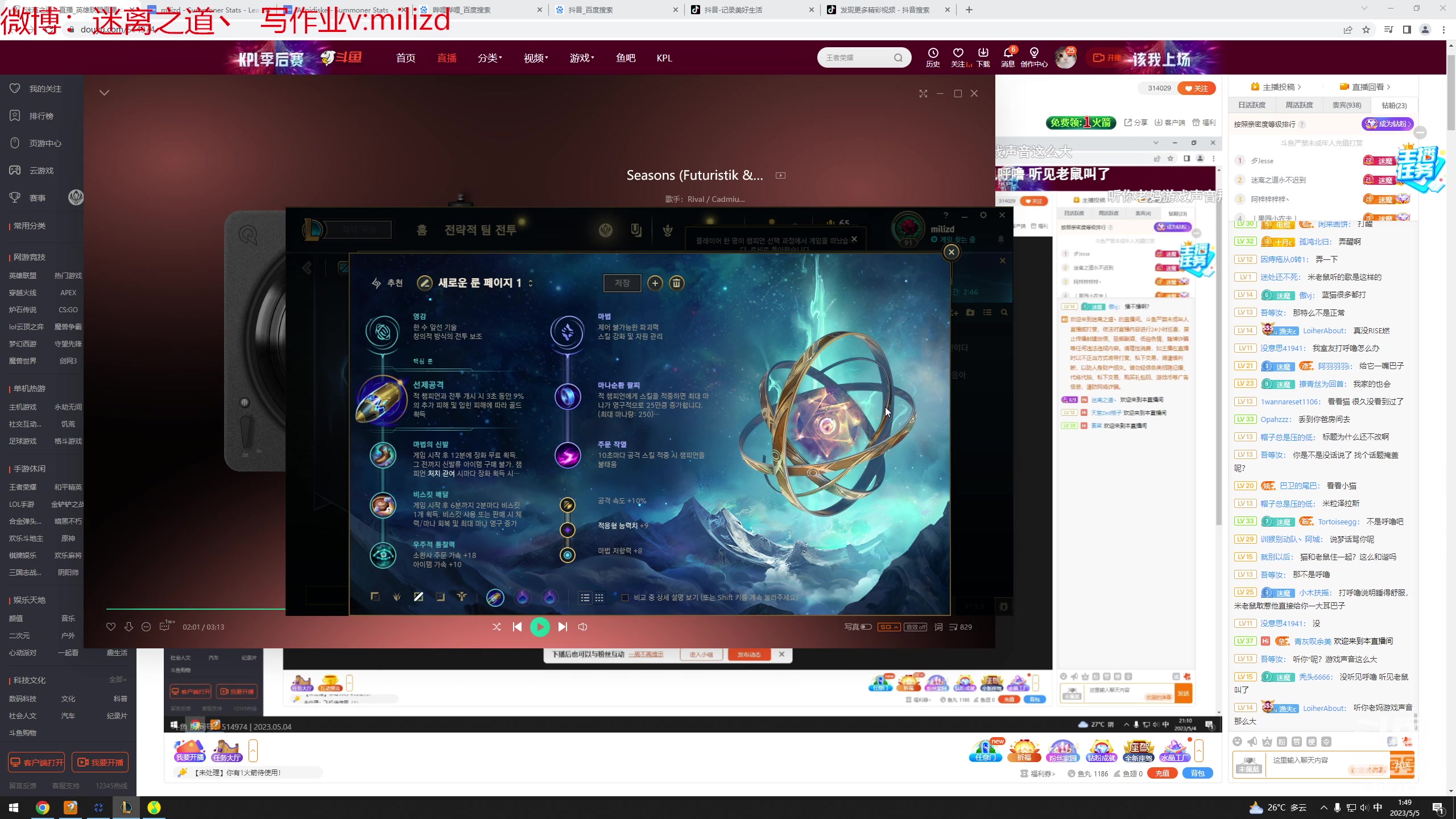Switch to the 周活跃度 tab
The height and width of the screenshot is (819, 1456).
pos(1299,105)
